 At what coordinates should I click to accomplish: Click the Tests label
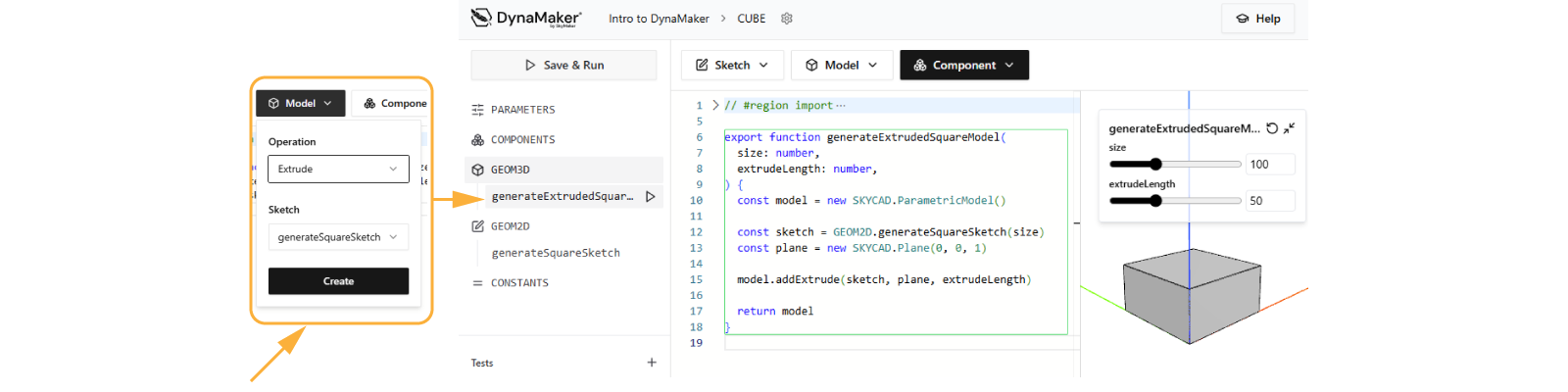[x=482, y=363]
